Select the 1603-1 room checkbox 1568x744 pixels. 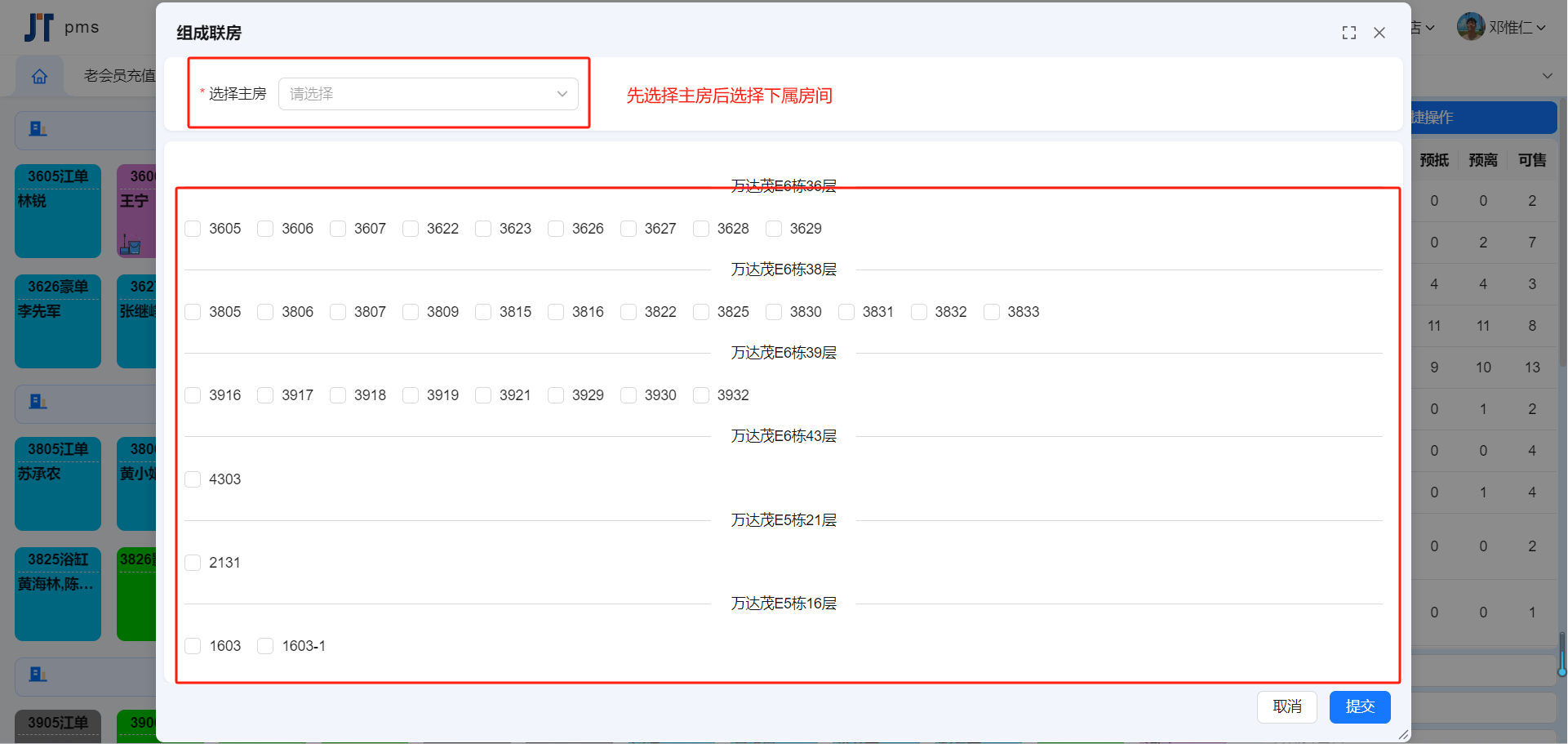tap(265, 646)
